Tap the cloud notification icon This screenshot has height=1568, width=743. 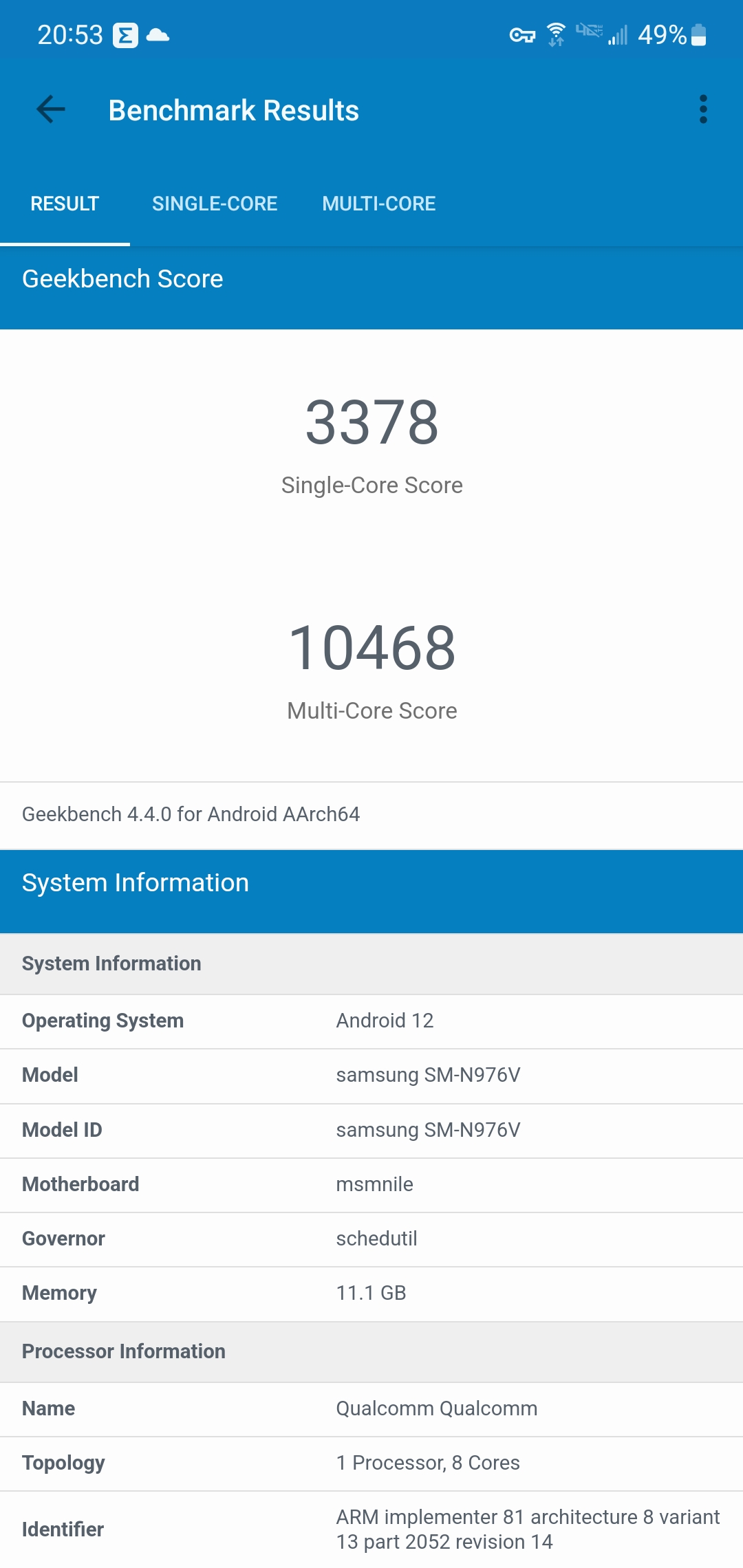pos(158,35)
